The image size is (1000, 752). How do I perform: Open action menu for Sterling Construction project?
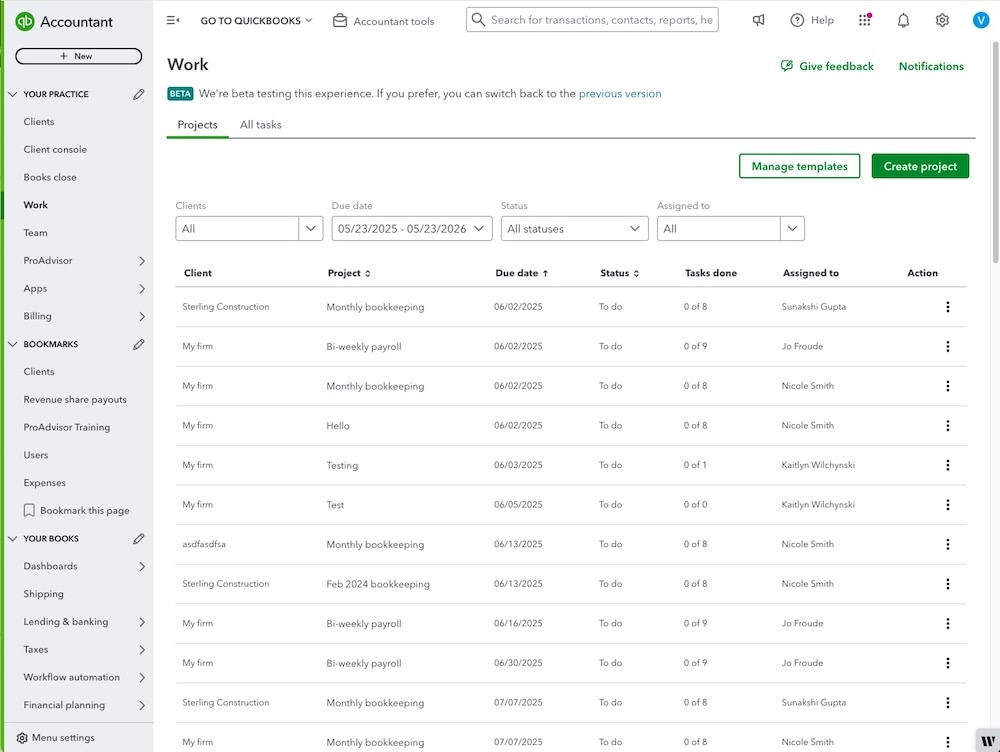947,306
